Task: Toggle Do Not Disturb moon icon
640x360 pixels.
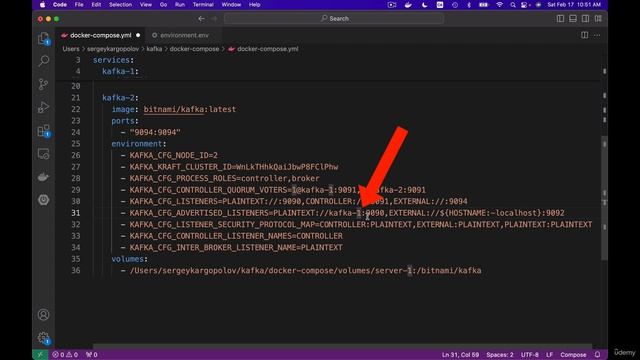Action: [x=424, y=5]
